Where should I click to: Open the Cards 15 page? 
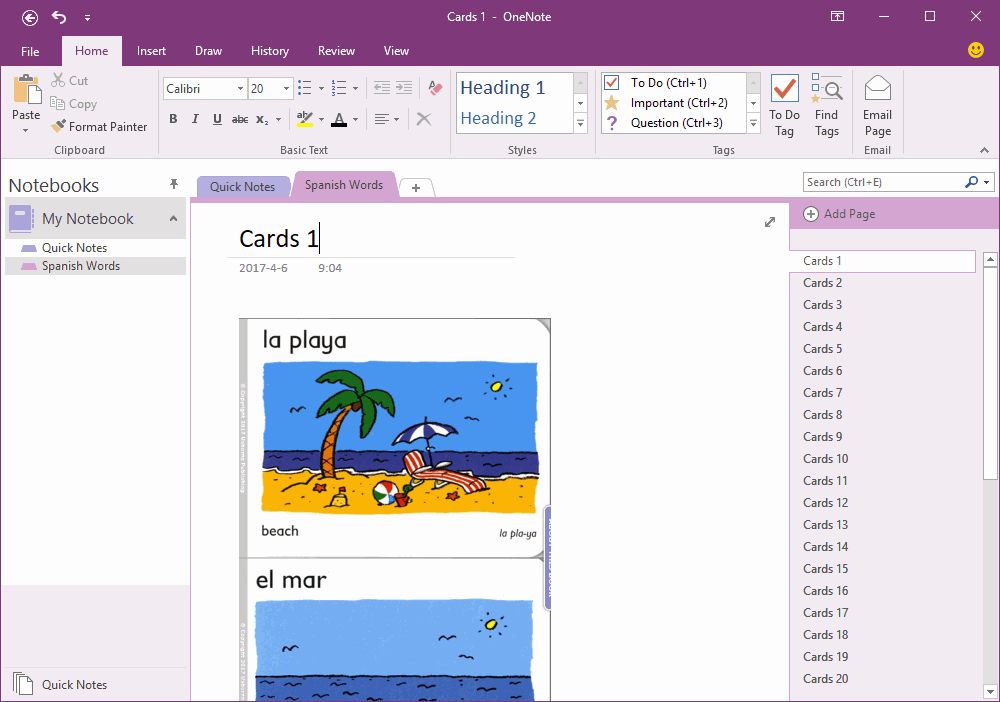[883, 569]
